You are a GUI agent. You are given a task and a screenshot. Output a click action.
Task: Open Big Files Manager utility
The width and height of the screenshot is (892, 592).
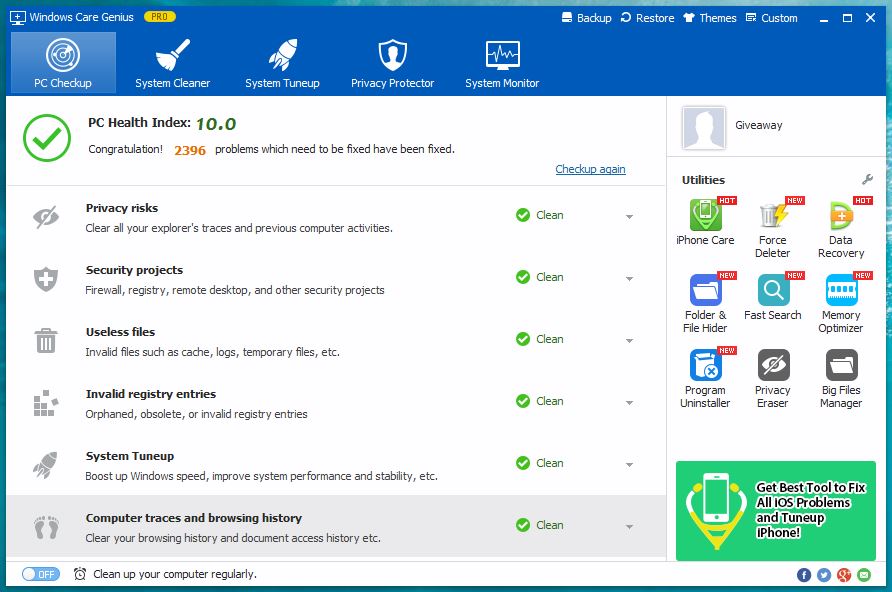tap(841, 378)
